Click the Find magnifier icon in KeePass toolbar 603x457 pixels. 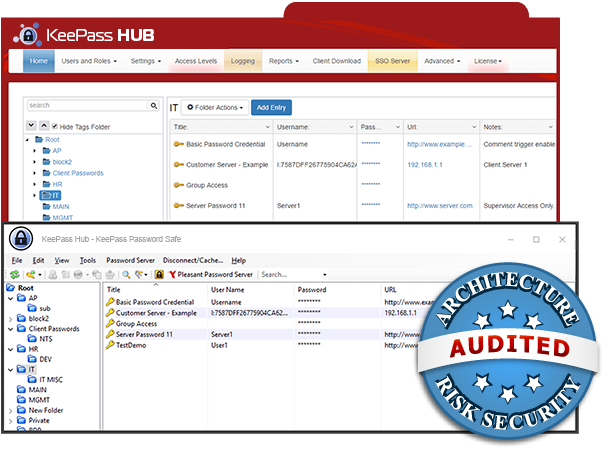click(x=126, y=274)
